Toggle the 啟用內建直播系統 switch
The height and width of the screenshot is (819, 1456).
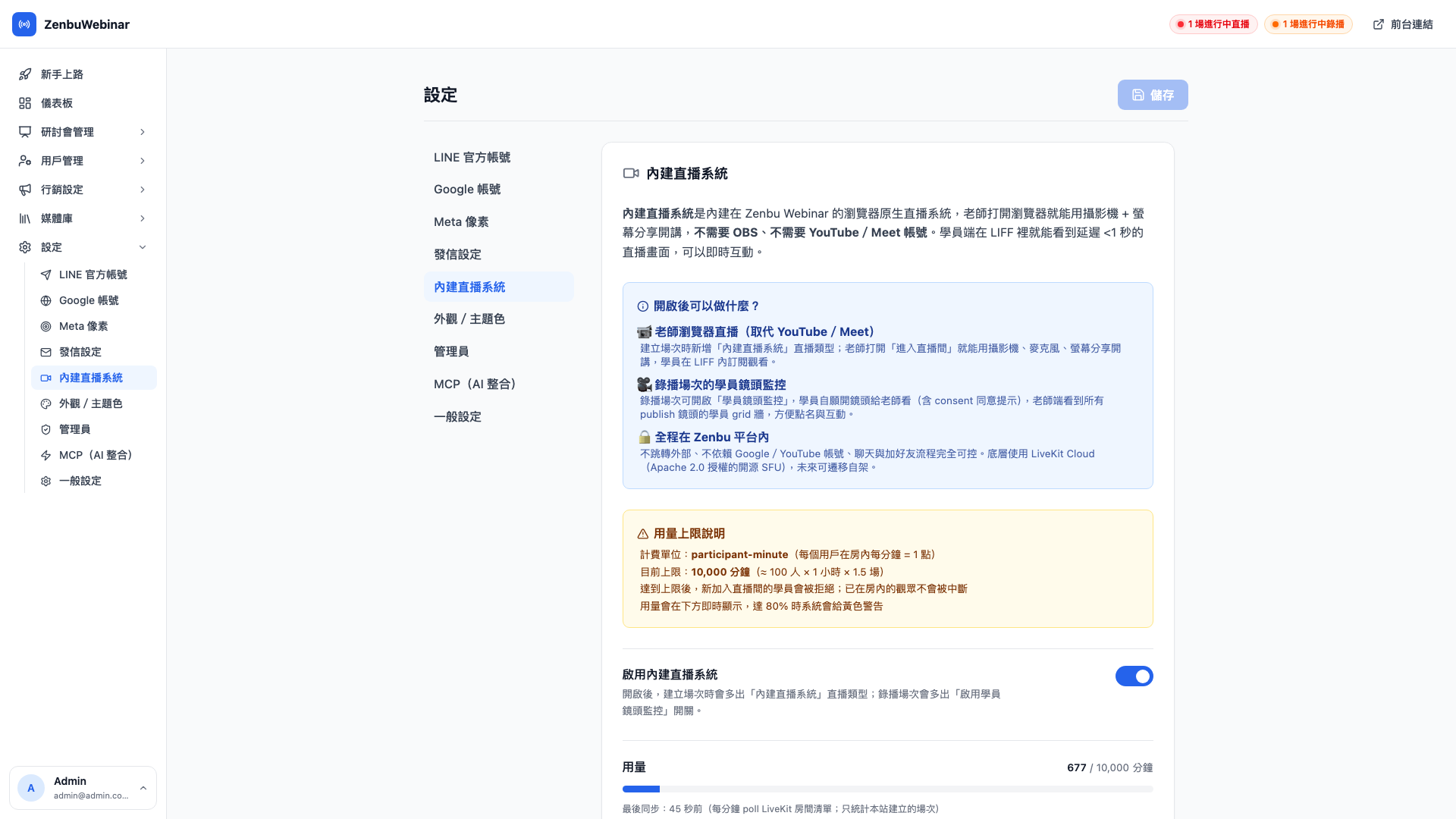point(1134,676)
